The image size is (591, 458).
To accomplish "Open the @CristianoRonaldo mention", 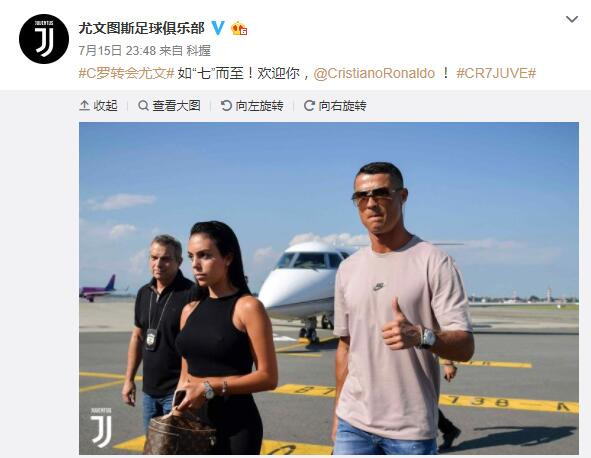I will pyautogui.click(x=374, y=73).
